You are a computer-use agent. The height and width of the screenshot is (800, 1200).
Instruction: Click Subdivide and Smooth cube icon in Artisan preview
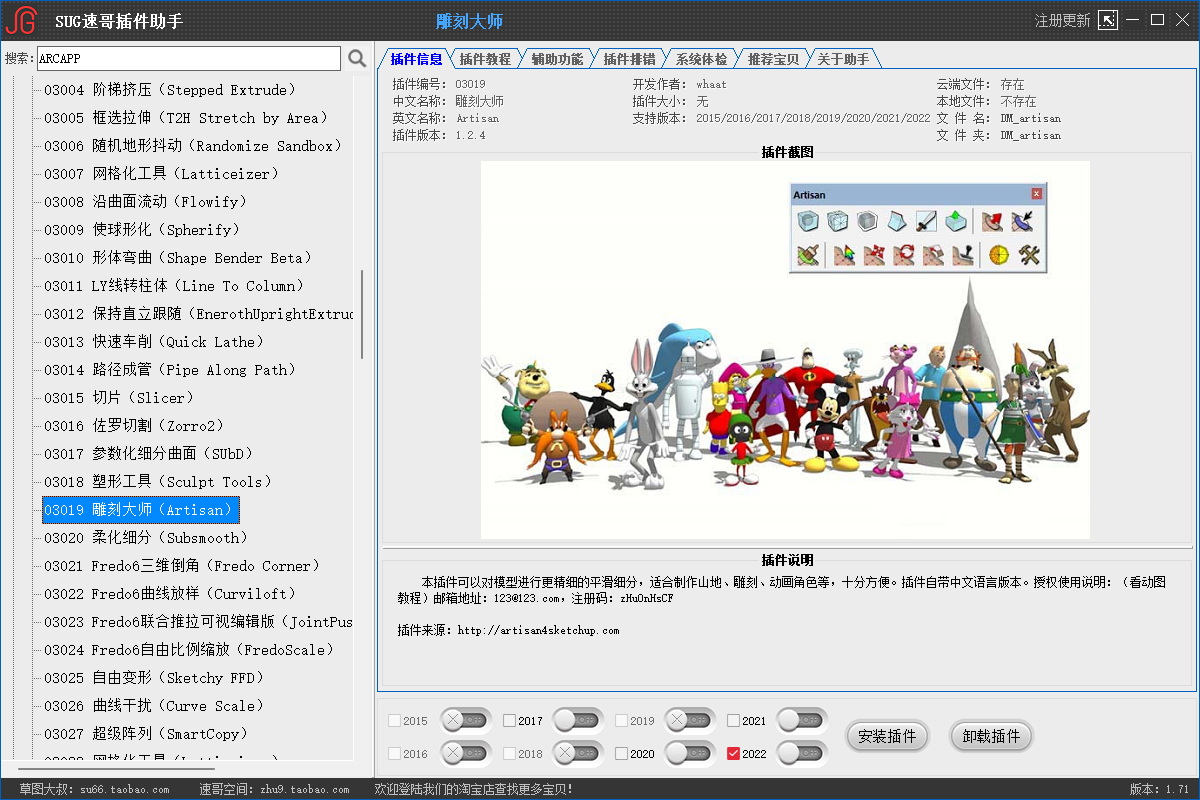click(808, 221)
